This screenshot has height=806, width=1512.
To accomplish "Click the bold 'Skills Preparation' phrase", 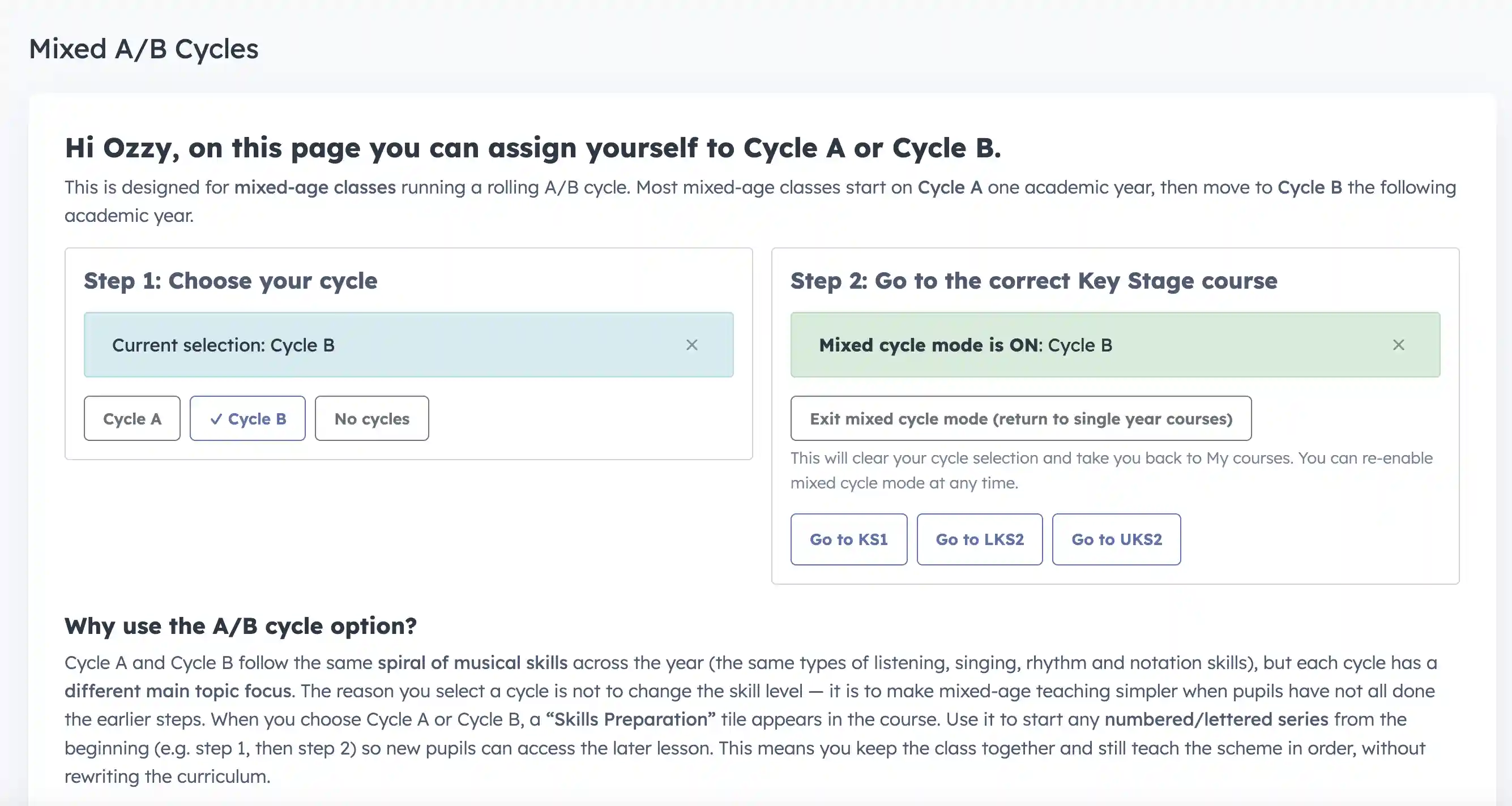I will click(x=630, y=719).
